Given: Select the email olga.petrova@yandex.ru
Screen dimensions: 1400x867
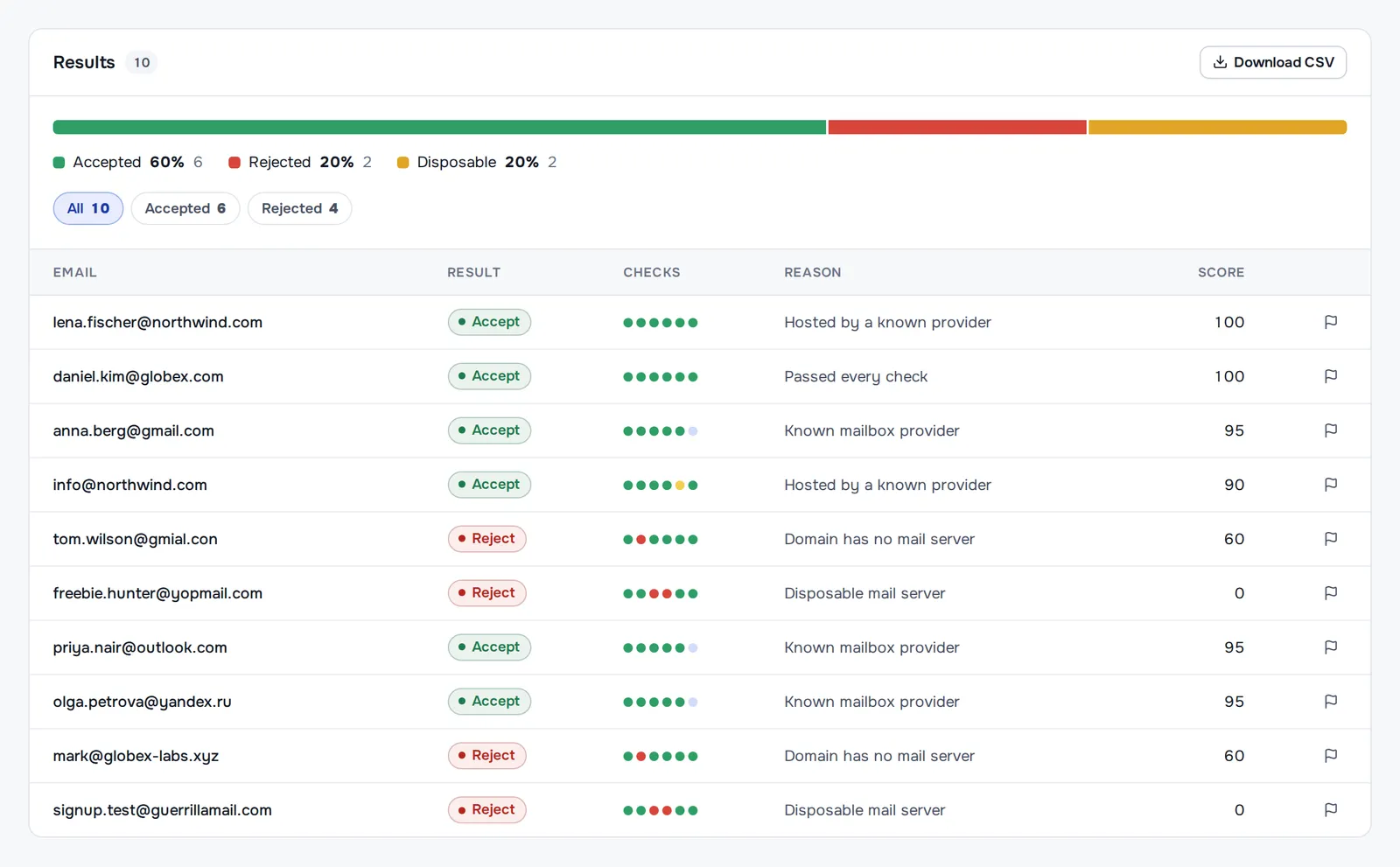Looking at the screenshot, I should click(143, 702).
